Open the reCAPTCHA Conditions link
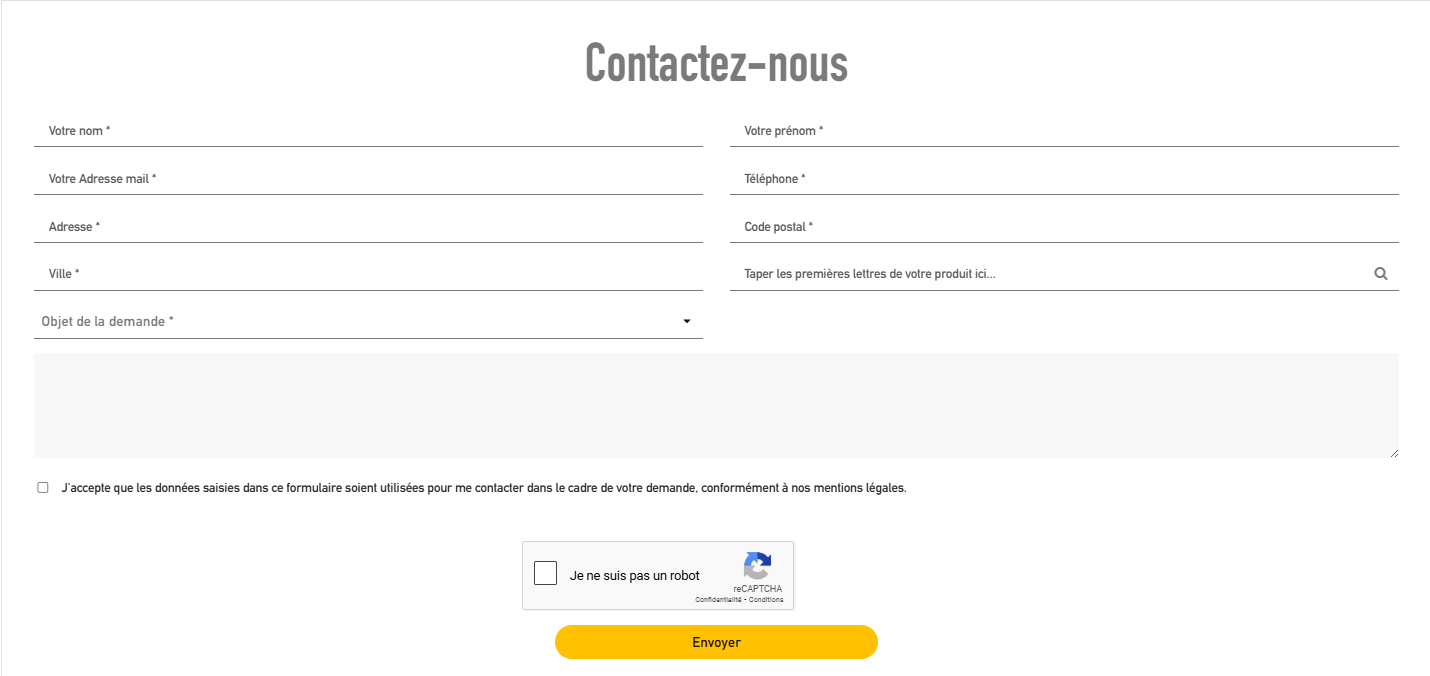Image resolution: width=1430 pixels, height=676 pixels. click(766, 600)
